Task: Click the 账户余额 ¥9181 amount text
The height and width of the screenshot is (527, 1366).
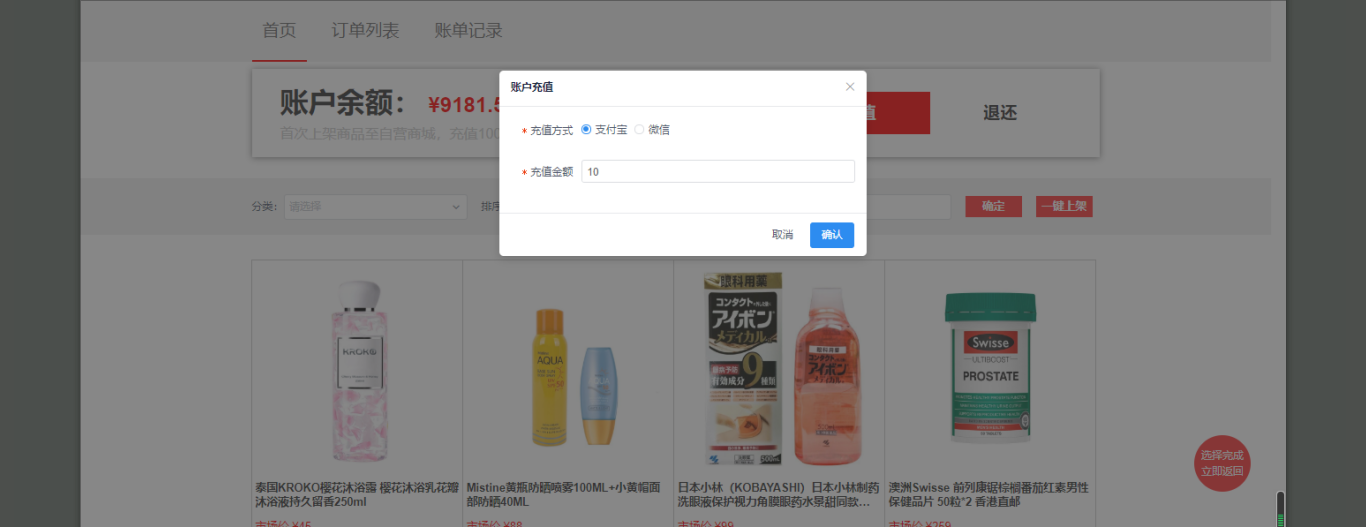Action: click(463, 104)
